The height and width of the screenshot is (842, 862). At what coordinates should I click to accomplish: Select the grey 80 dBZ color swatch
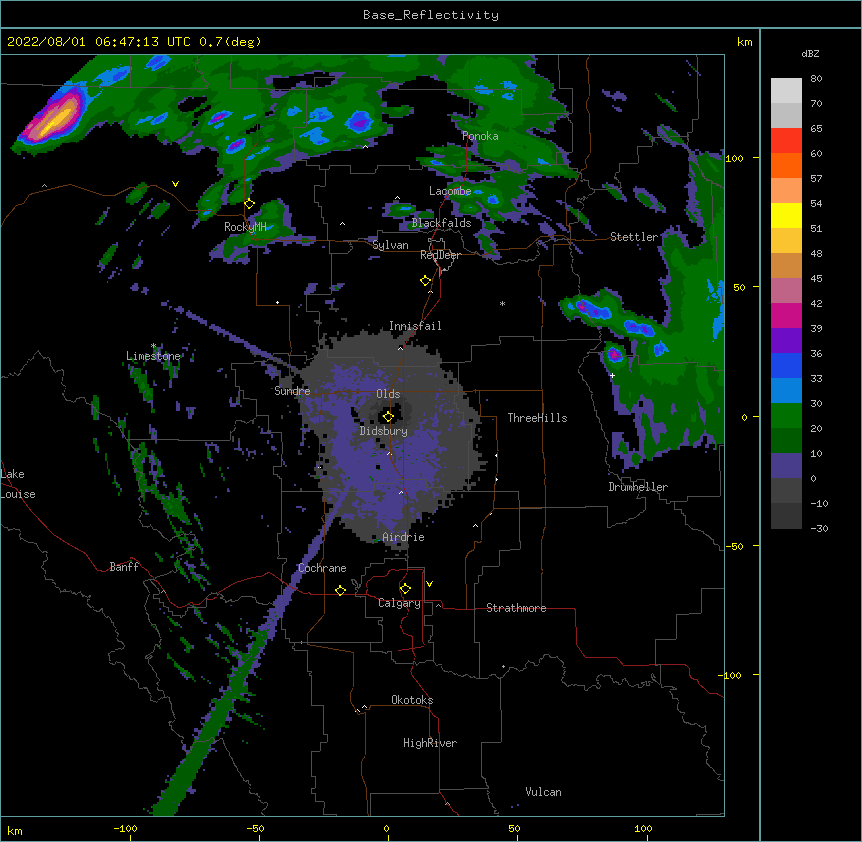(786, 91)
